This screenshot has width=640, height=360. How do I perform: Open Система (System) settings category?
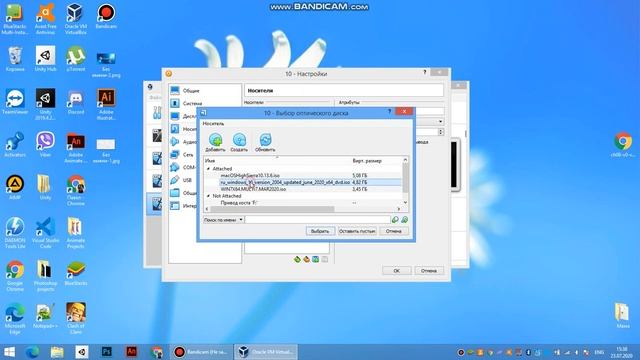(192, 103)
